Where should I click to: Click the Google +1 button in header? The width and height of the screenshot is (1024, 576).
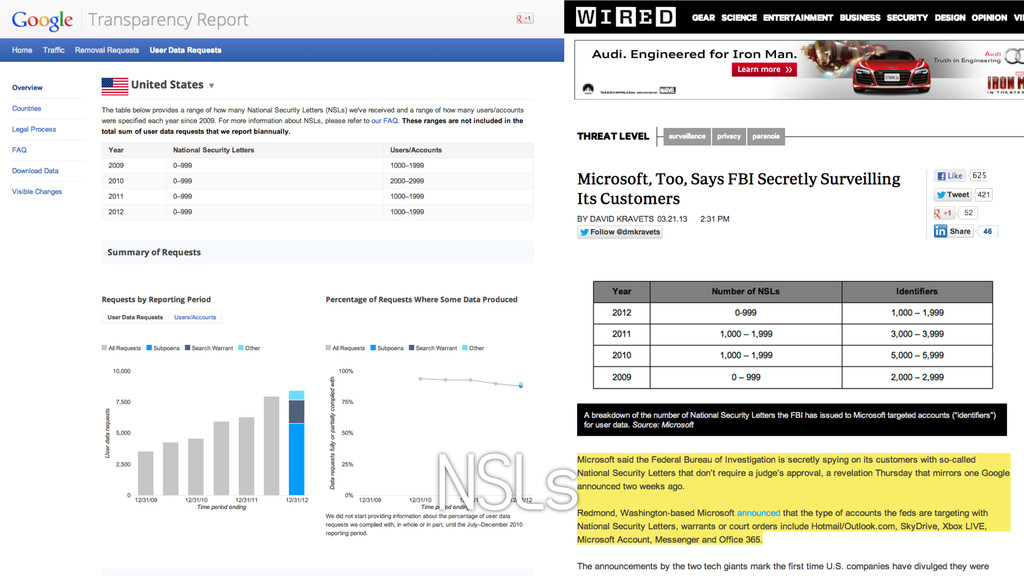524,18
